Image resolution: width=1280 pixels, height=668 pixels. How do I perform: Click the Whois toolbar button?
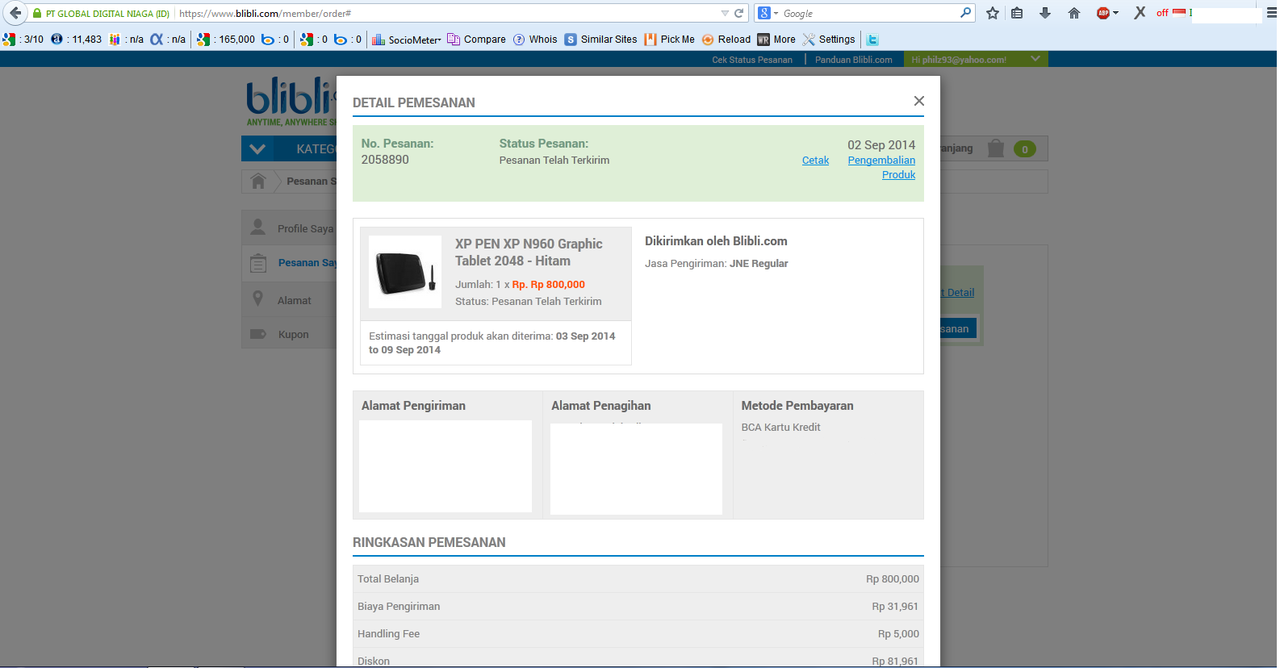[x=535, y=39]
